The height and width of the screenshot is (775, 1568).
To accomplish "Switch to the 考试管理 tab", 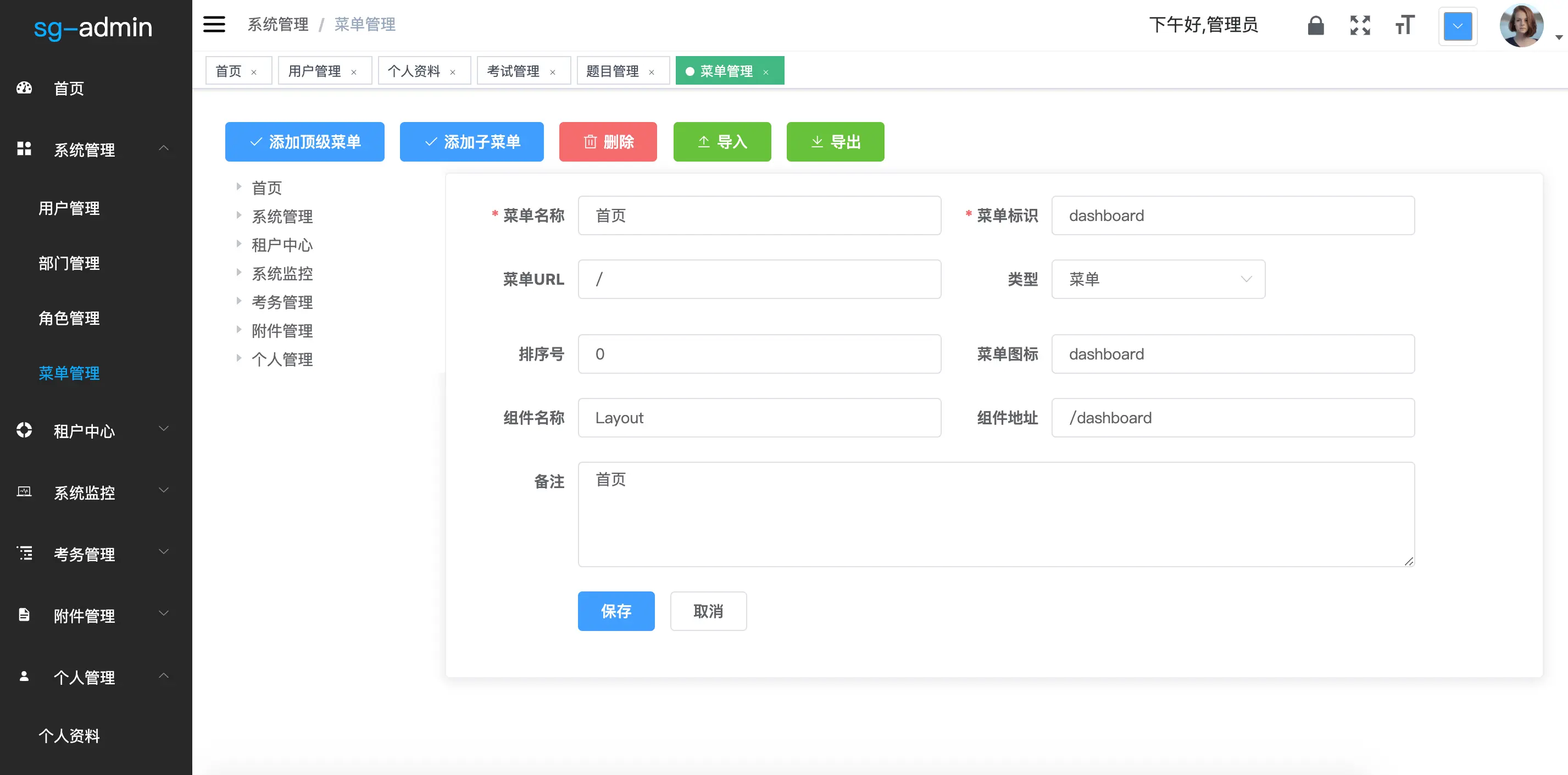I will coord(513,71).
